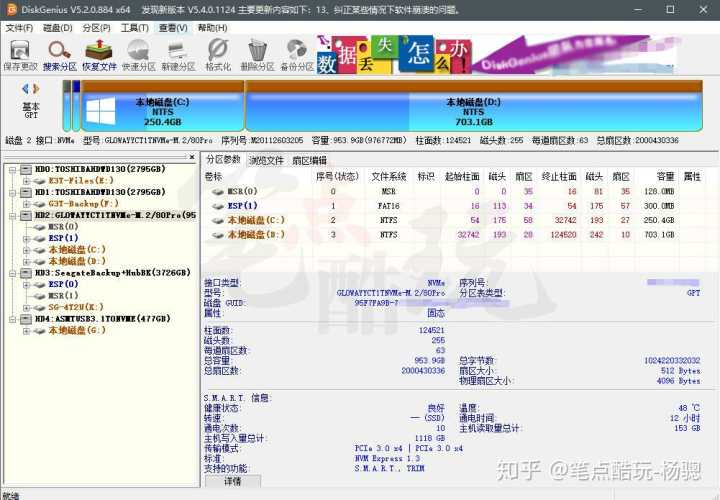Collapse the HD4:ASMTUSB3.1 disk node
The image size is (720, 500).
[12, 319]
